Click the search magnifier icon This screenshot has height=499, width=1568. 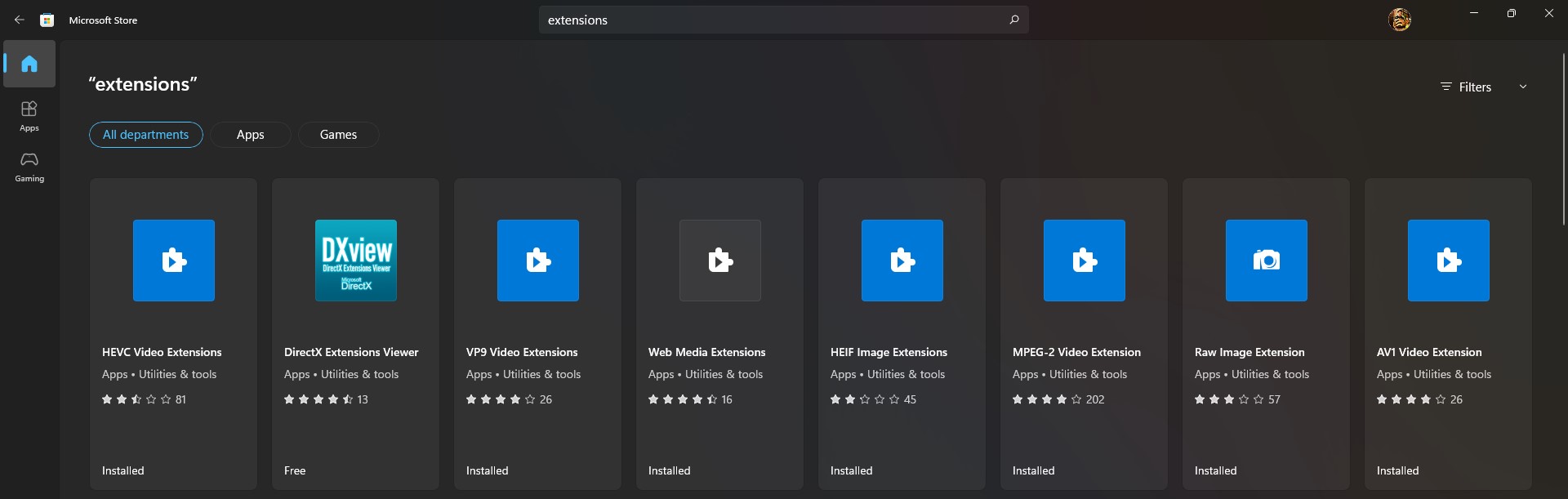click(1014, 20)
